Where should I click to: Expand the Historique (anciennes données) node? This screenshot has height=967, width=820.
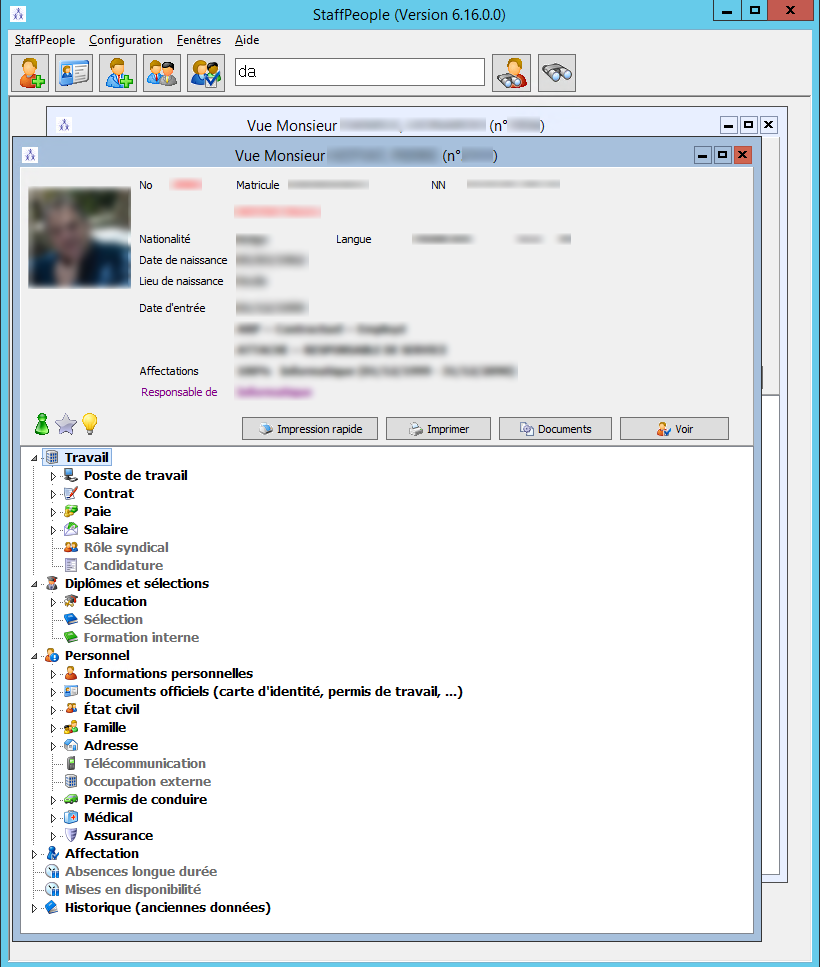35,908
